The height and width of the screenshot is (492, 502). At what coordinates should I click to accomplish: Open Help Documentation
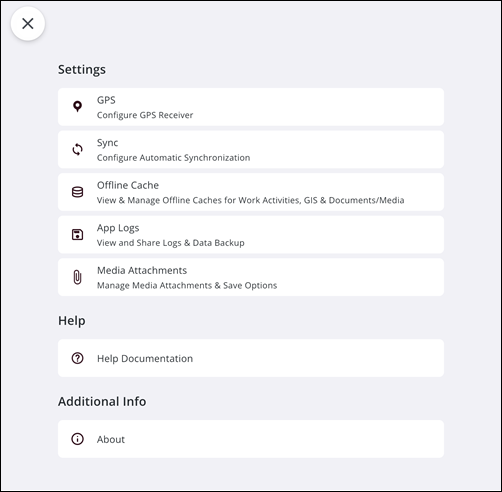251,358
